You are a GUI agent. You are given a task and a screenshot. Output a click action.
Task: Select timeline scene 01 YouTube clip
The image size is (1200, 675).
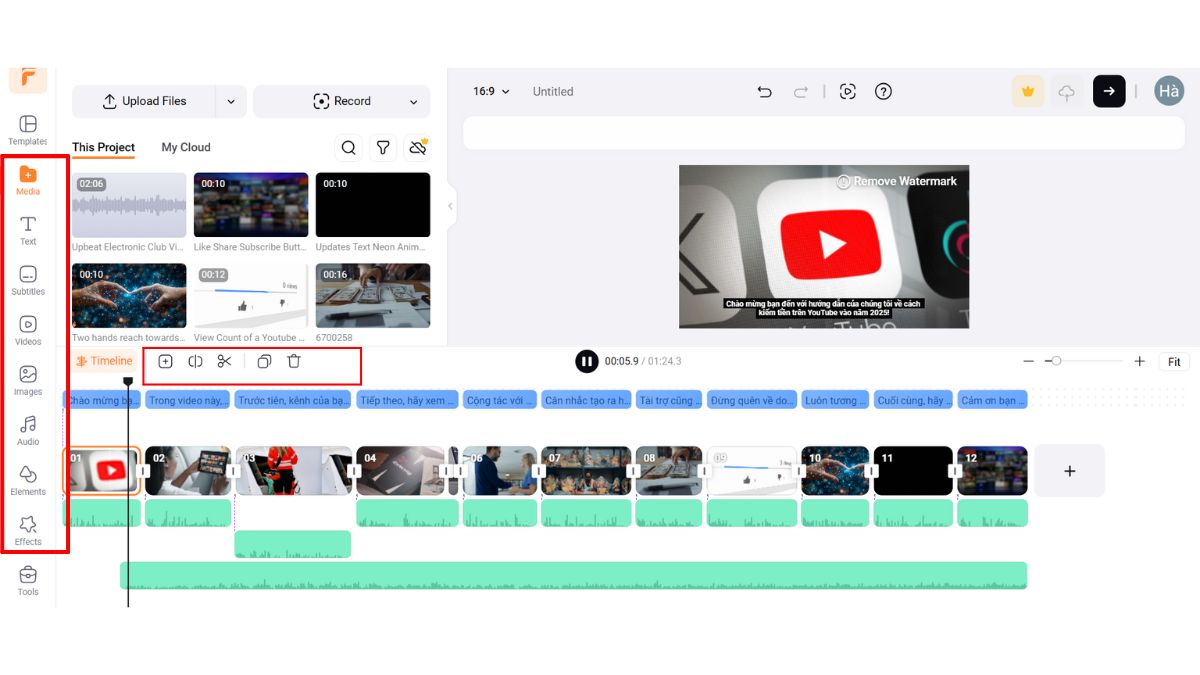coord(102,471)
